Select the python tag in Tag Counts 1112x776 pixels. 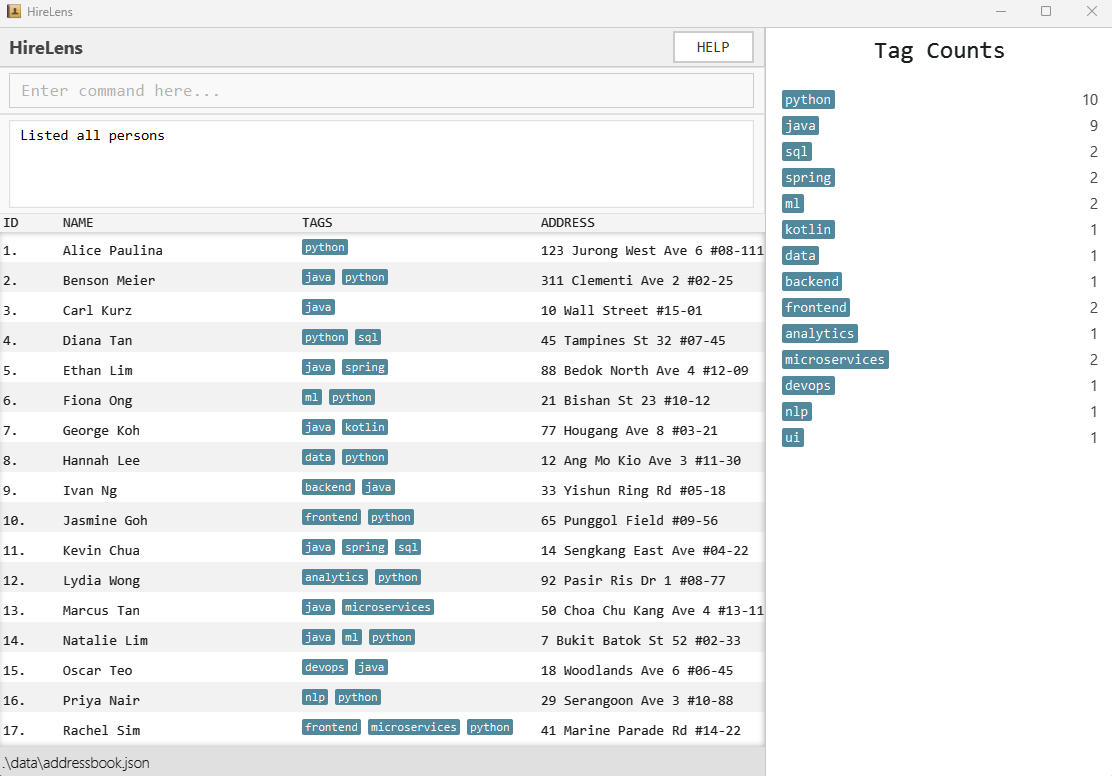807,100
